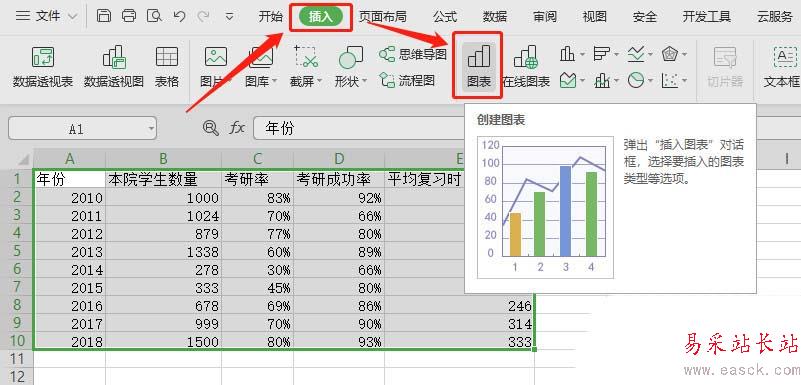Viewport: 801px width, 385px height.
Task: Click the print icon in quick access toolbar
Action: (129, 16)
